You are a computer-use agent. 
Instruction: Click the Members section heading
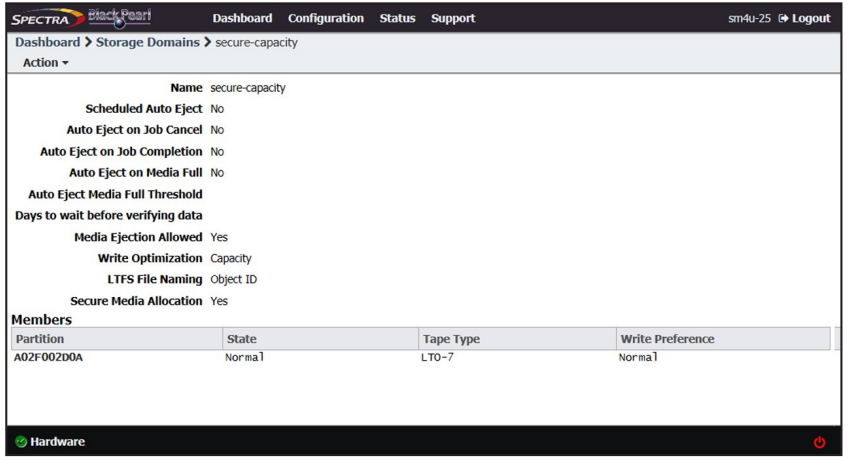[x=41, y=320]
